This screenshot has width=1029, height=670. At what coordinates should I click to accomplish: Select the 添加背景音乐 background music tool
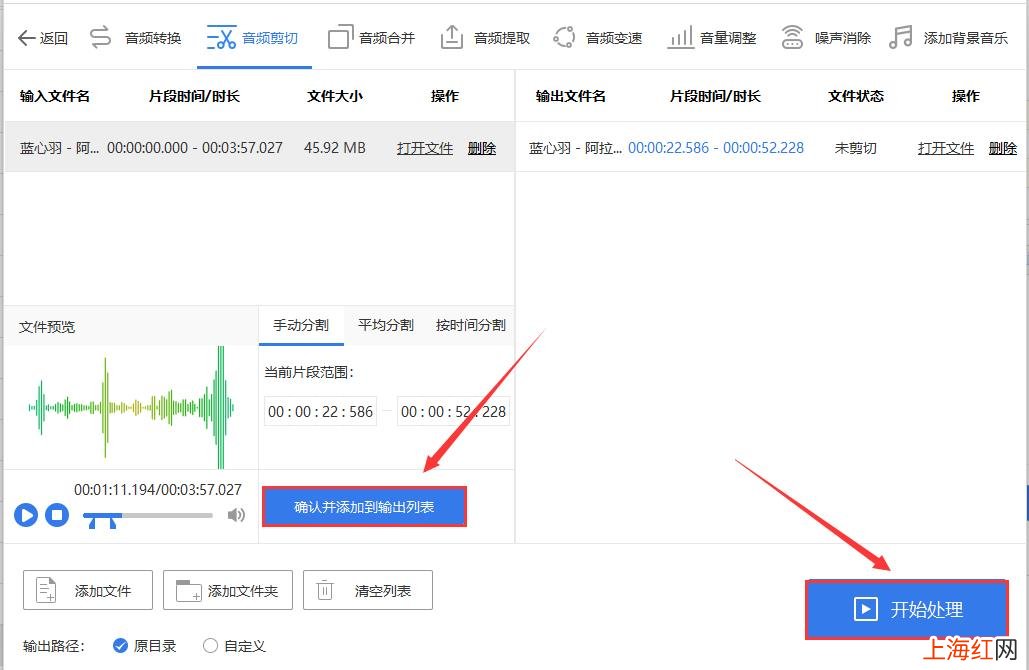(x=948, y=38)
